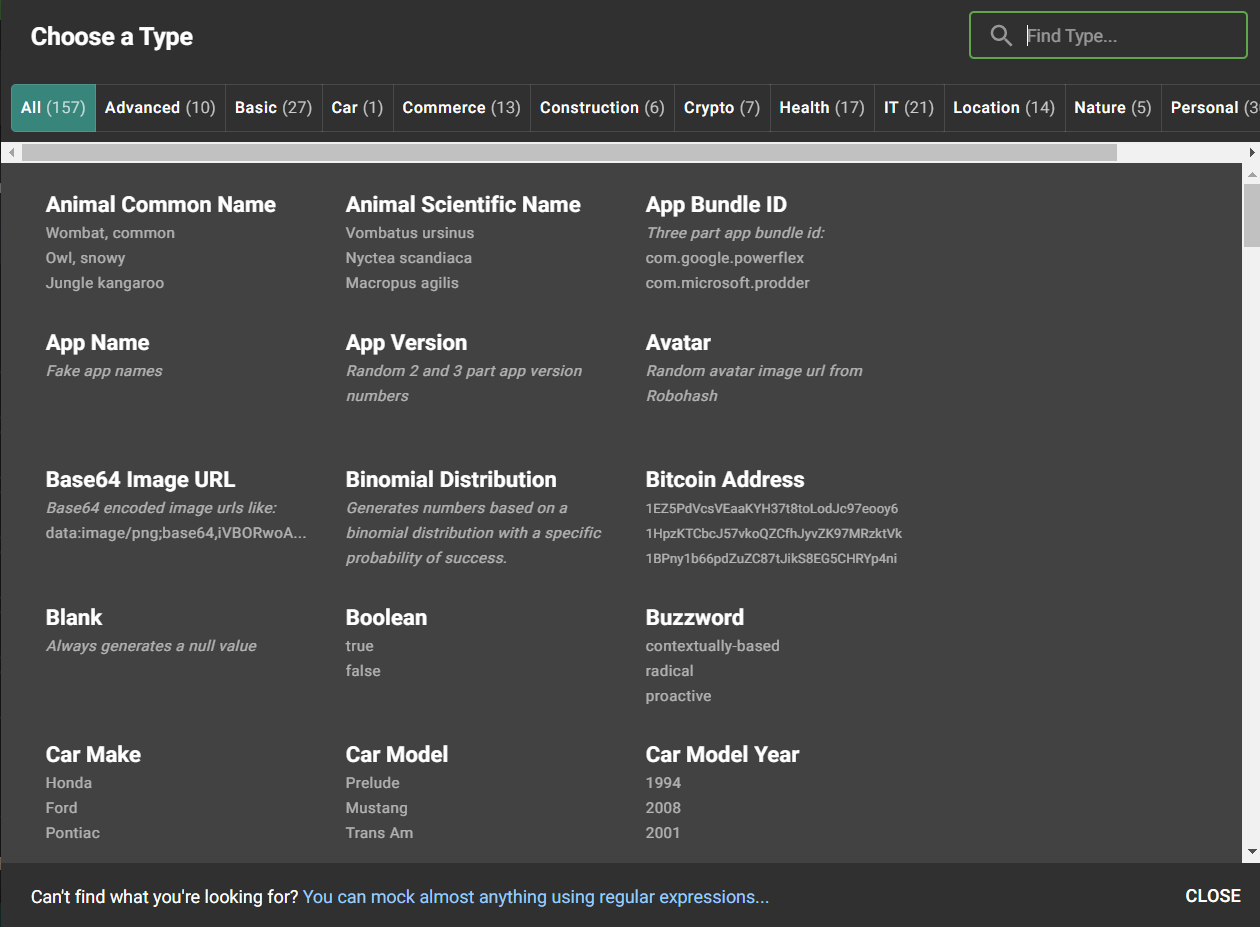Viewport: 1260px width, 927px height.
Task: Choose the Animal Common Name type
Action: 160,205
